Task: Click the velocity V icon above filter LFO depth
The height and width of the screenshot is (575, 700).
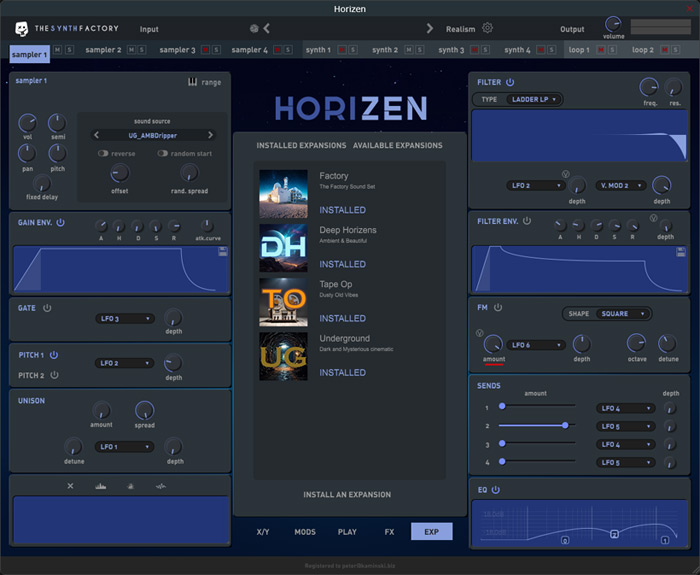Action: [x=566, y=174]
